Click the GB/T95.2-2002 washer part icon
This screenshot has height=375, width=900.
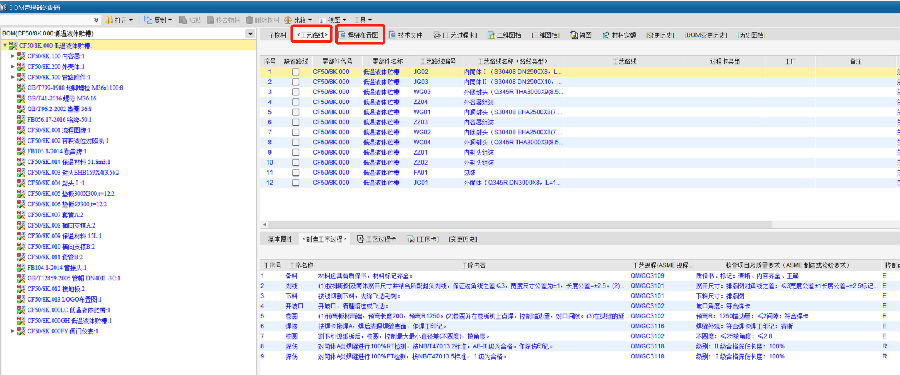coord(21,109)
